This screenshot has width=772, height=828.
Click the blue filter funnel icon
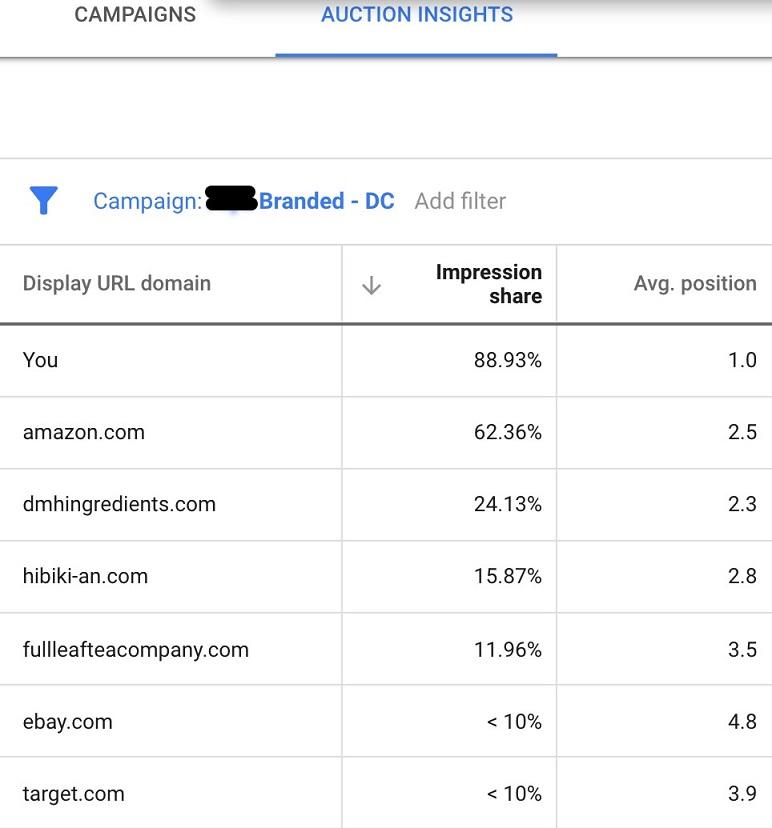click(x=42, y=201)
